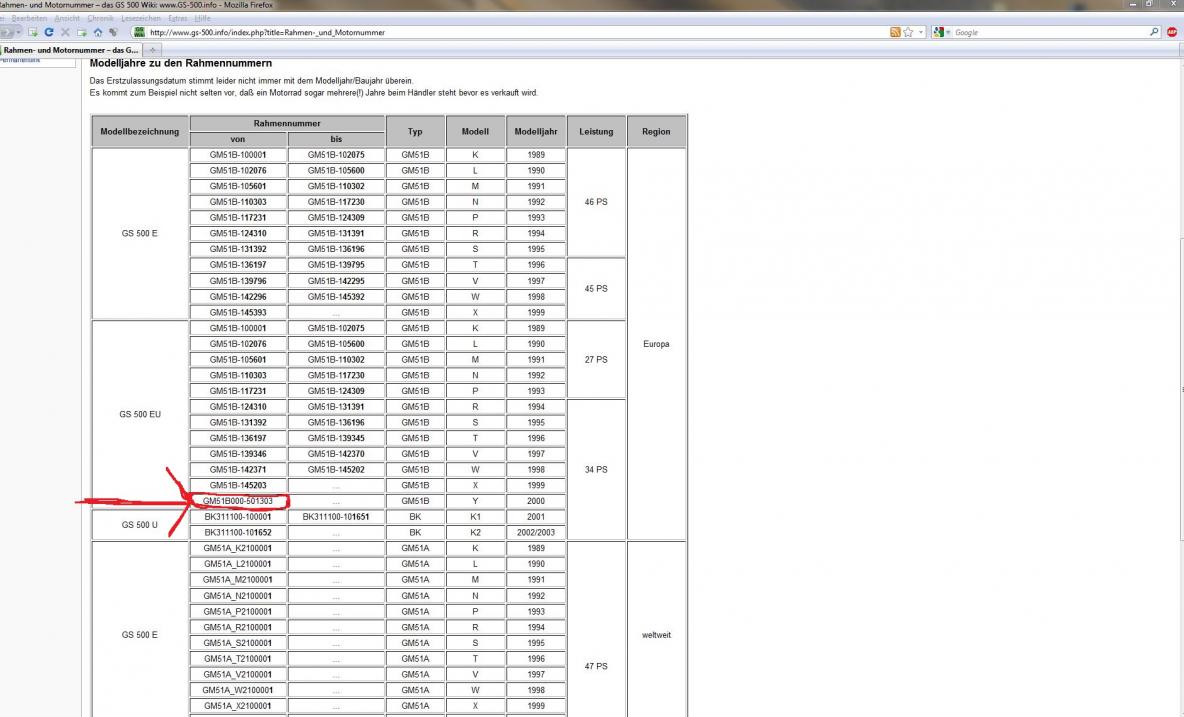The width and height of the screenshot is (1184, 717).
Task: Click the search magnifier icon
Action: [1156, 32]
